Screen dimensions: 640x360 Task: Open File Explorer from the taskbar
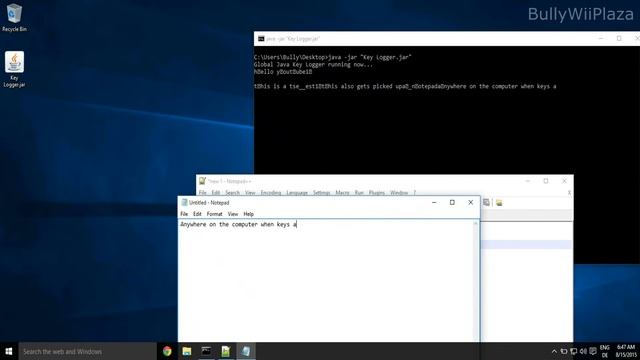point(187,351)
